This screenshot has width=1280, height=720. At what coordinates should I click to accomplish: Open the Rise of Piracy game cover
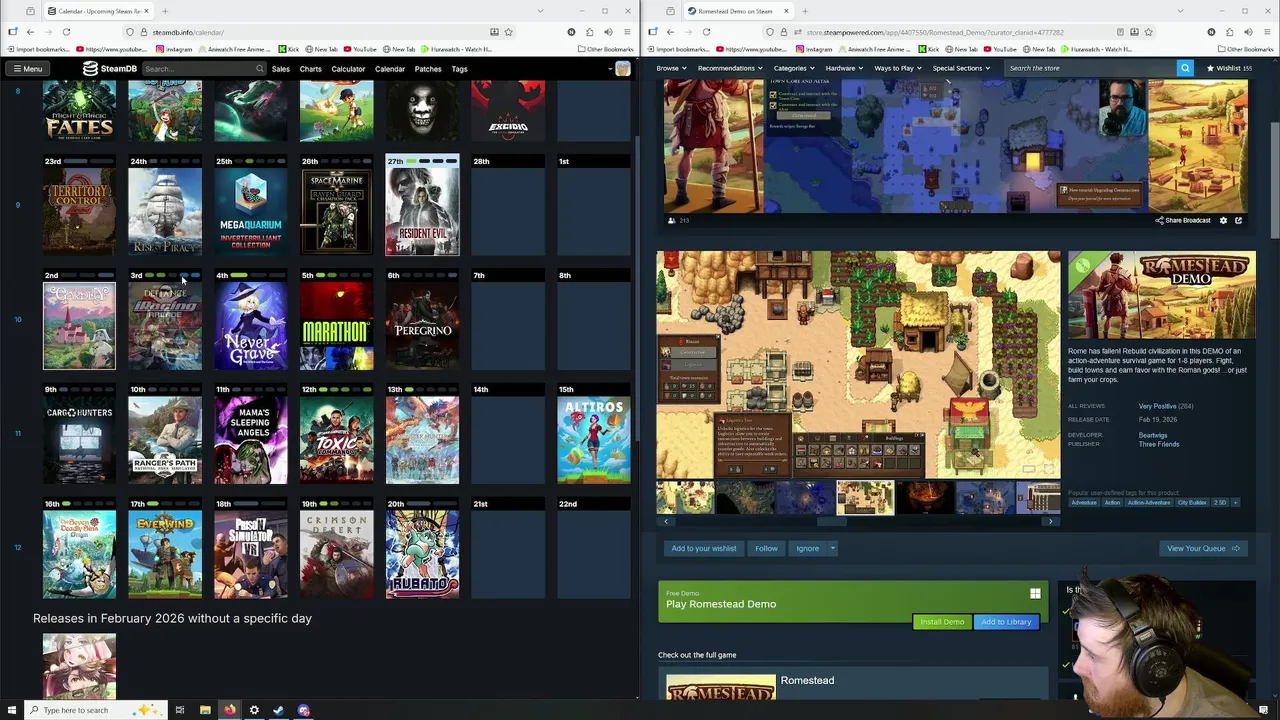coord(165,212)
